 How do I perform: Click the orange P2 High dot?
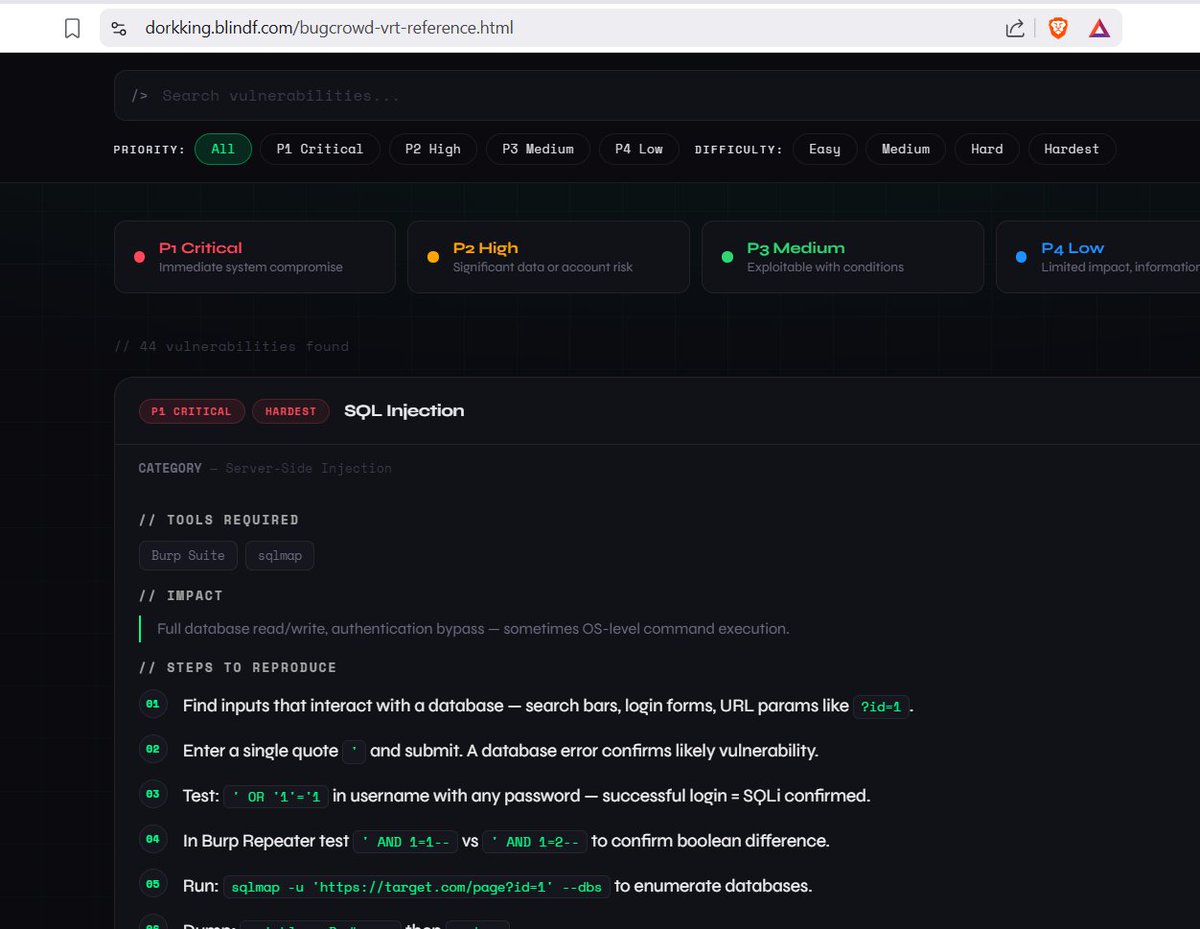[x=434, y=257]
